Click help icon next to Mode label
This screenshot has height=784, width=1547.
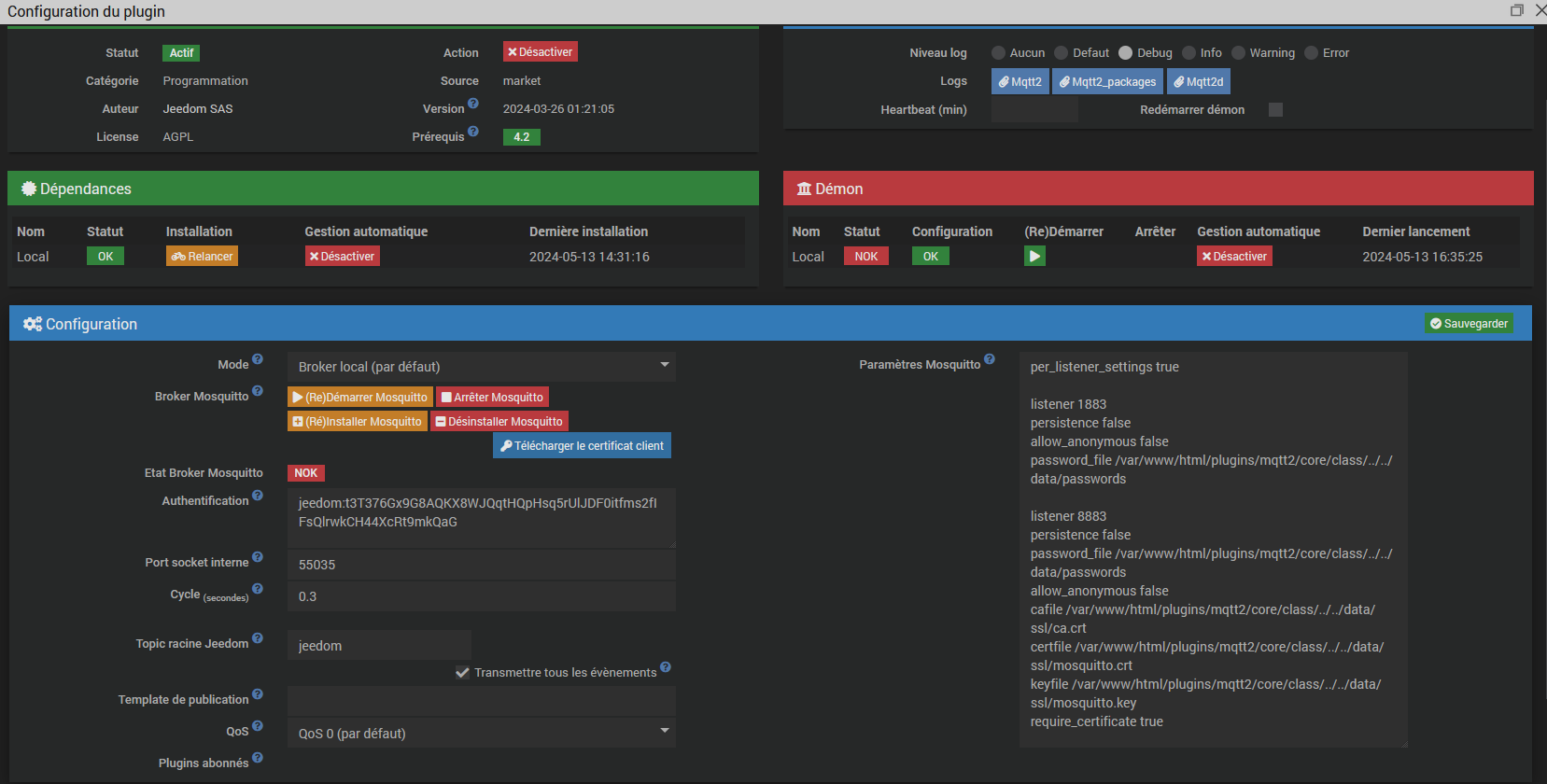tap(258, 359)
